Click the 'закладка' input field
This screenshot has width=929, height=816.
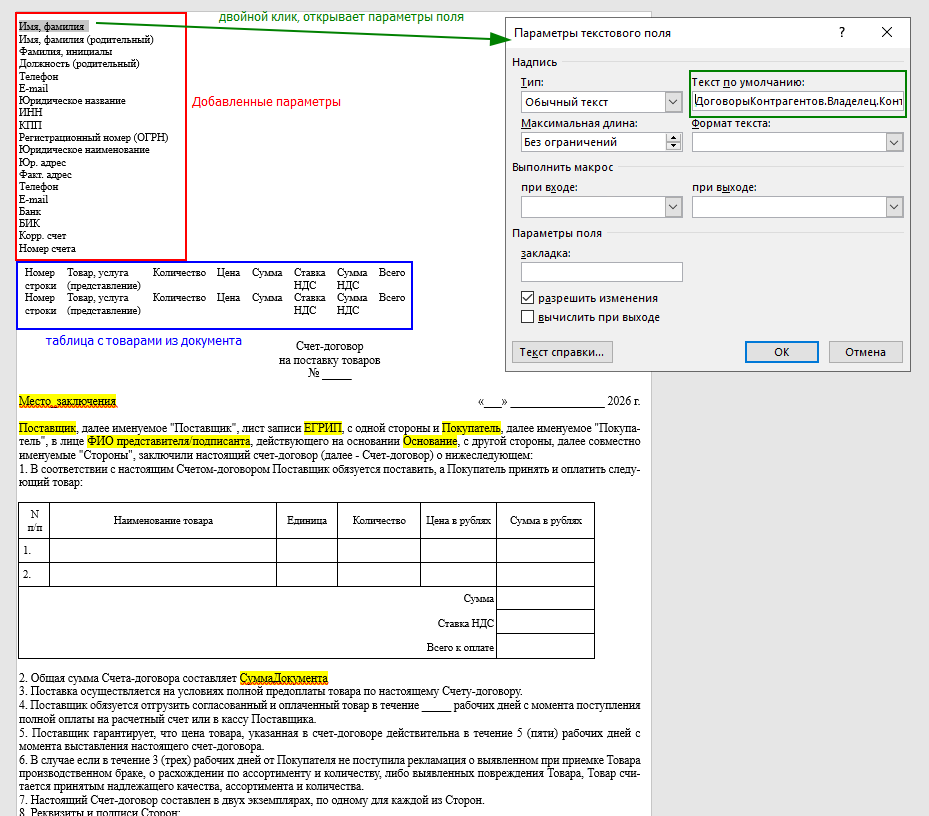(x=601, y=272)
